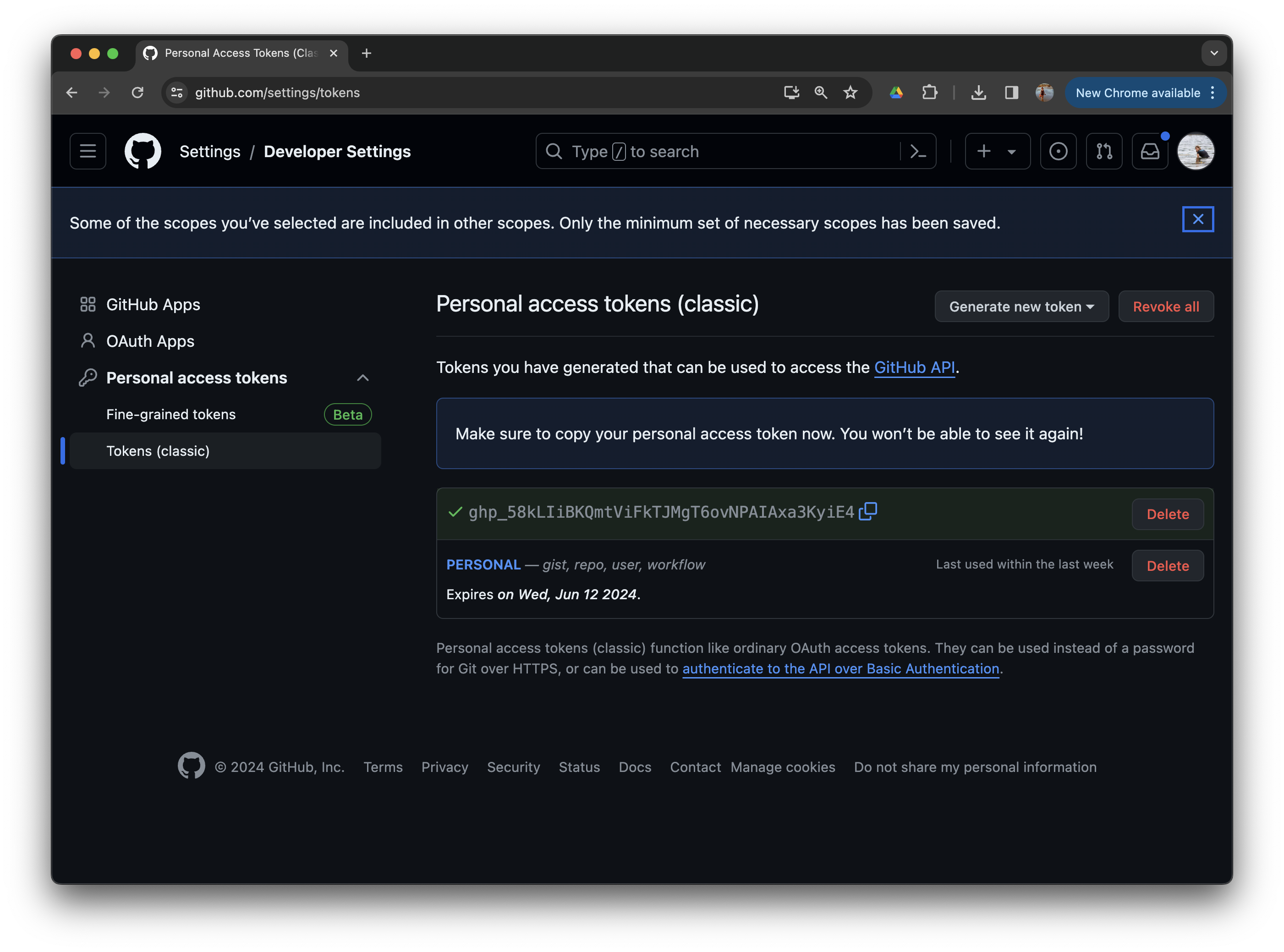Open the Issues icon in header

(1058, 152)
